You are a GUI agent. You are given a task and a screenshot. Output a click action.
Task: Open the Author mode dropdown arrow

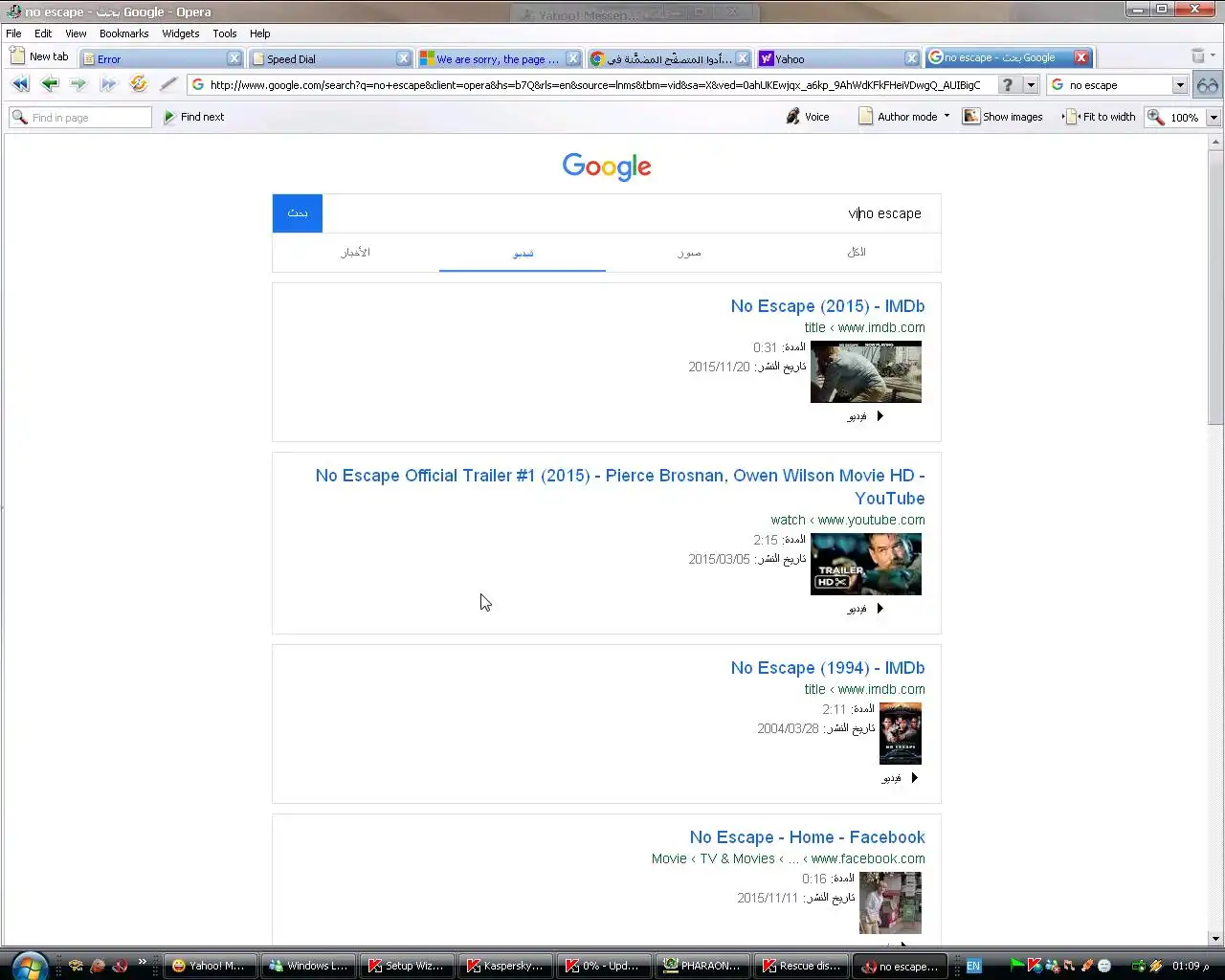point(947,117)
